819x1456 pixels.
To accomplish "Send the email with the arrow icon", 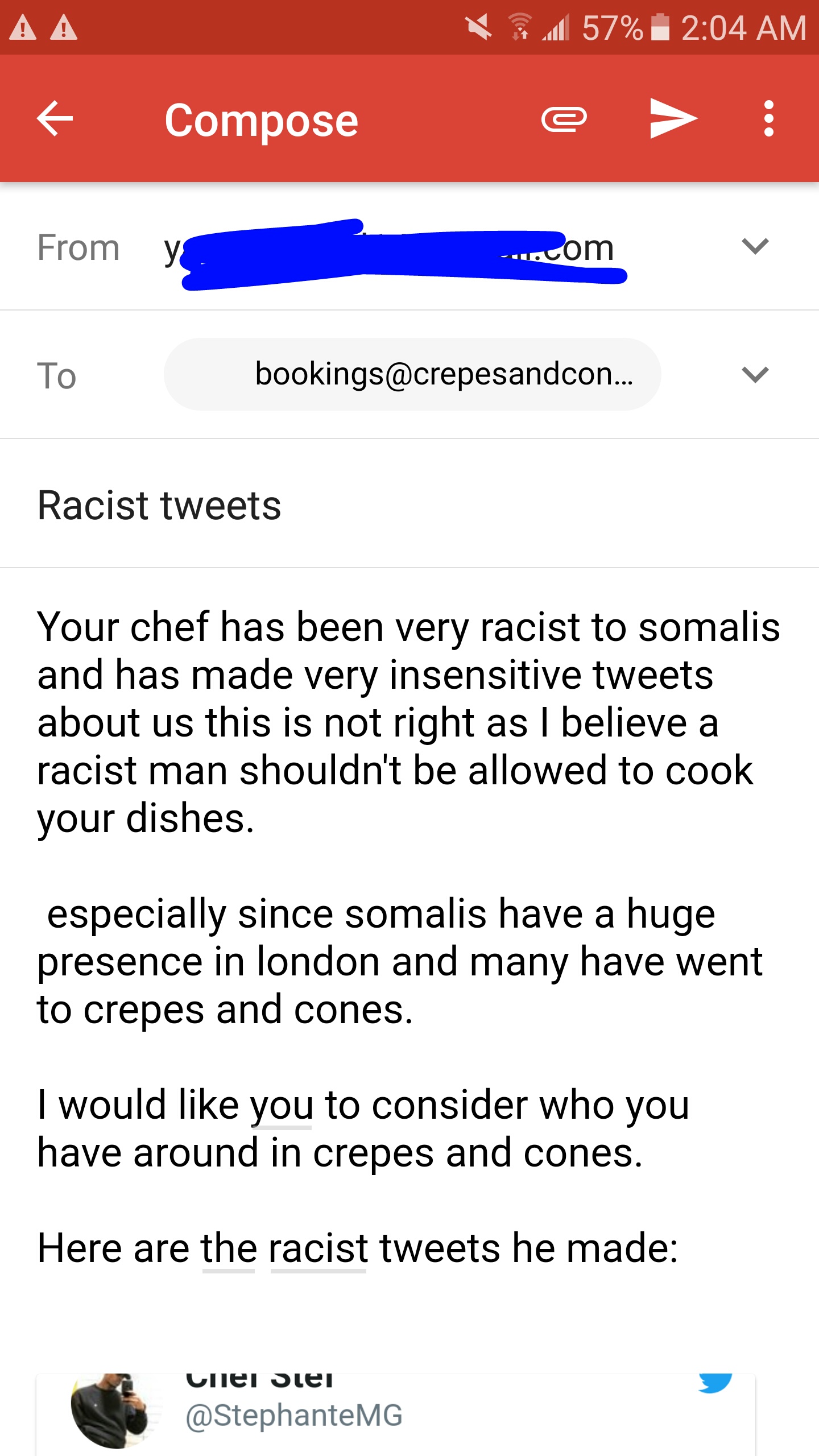I will click(672, 118).
